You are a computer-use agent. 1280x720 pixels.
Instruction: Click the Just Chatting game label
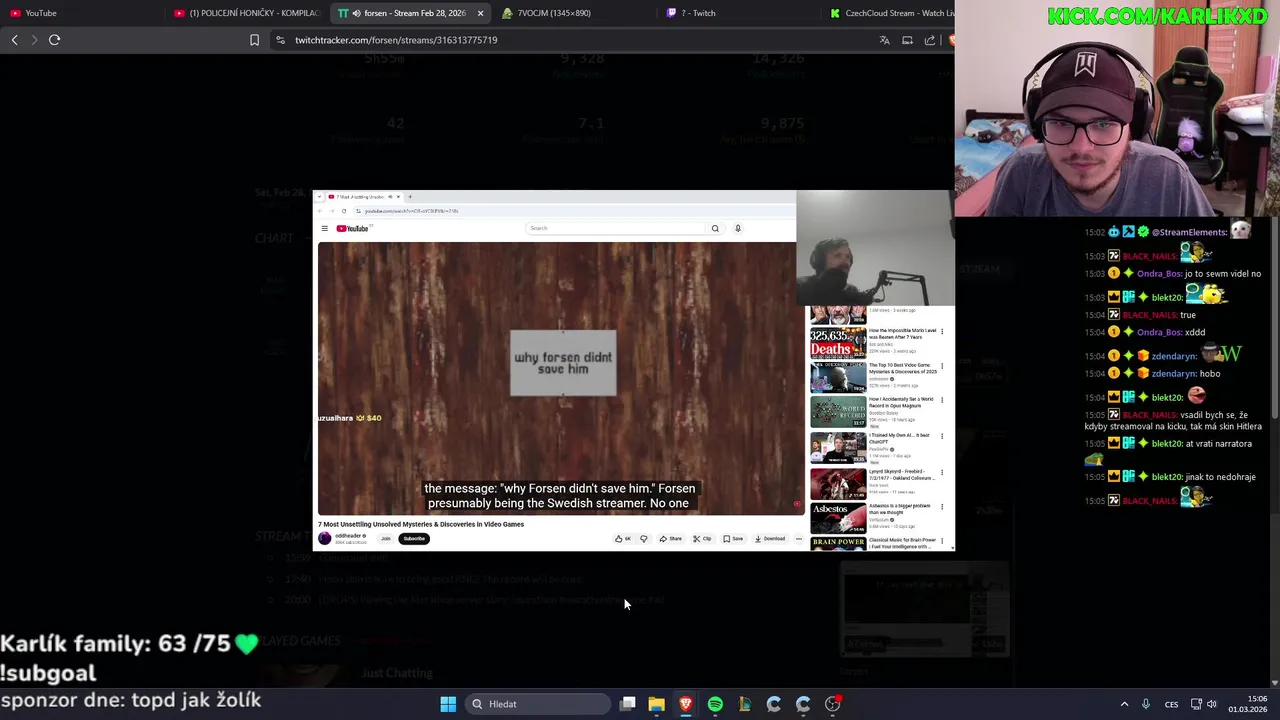pyautogui.click(x=397, y=673)
